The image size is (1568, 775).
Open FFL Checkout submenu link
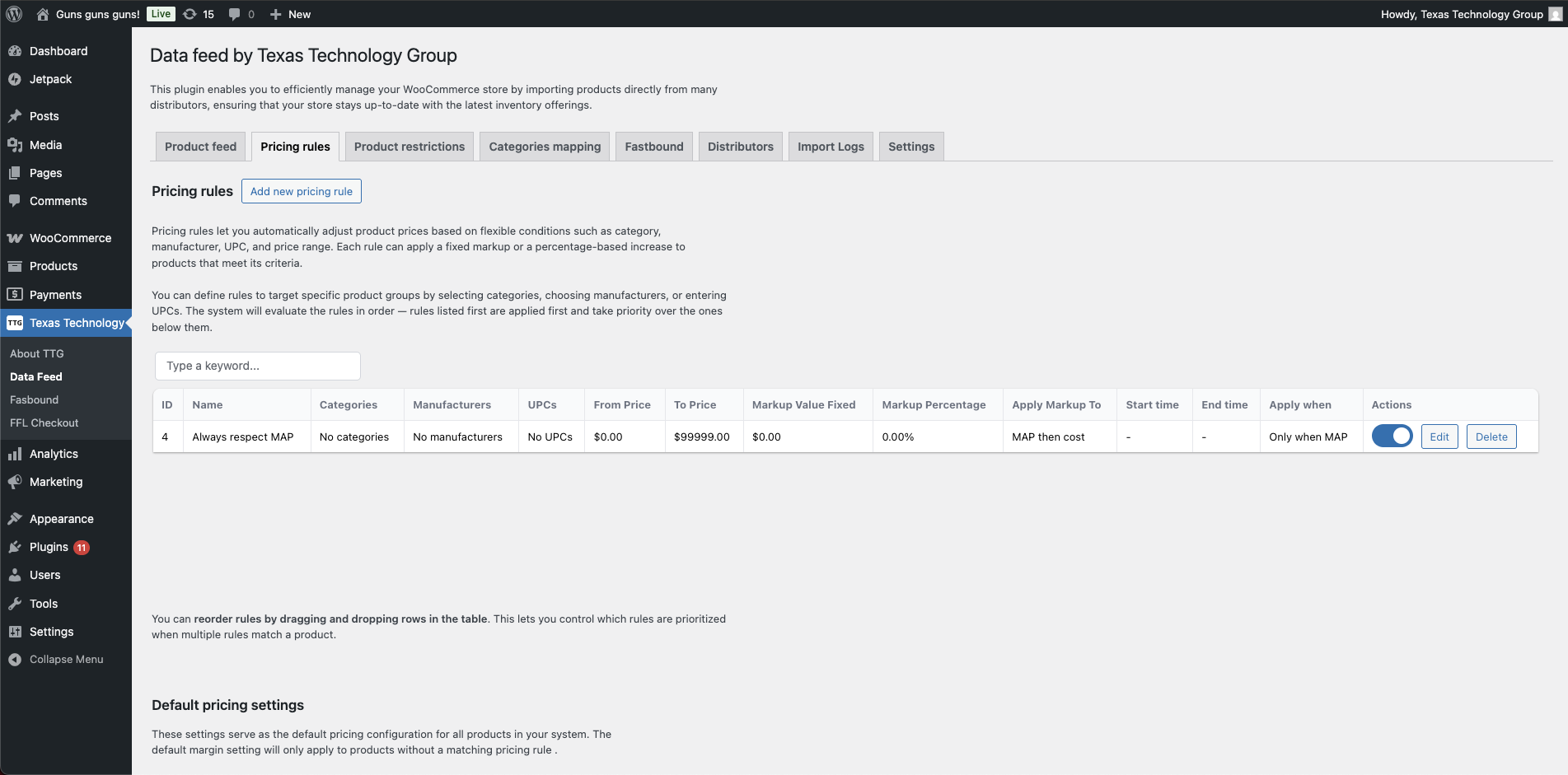[44, 423]
